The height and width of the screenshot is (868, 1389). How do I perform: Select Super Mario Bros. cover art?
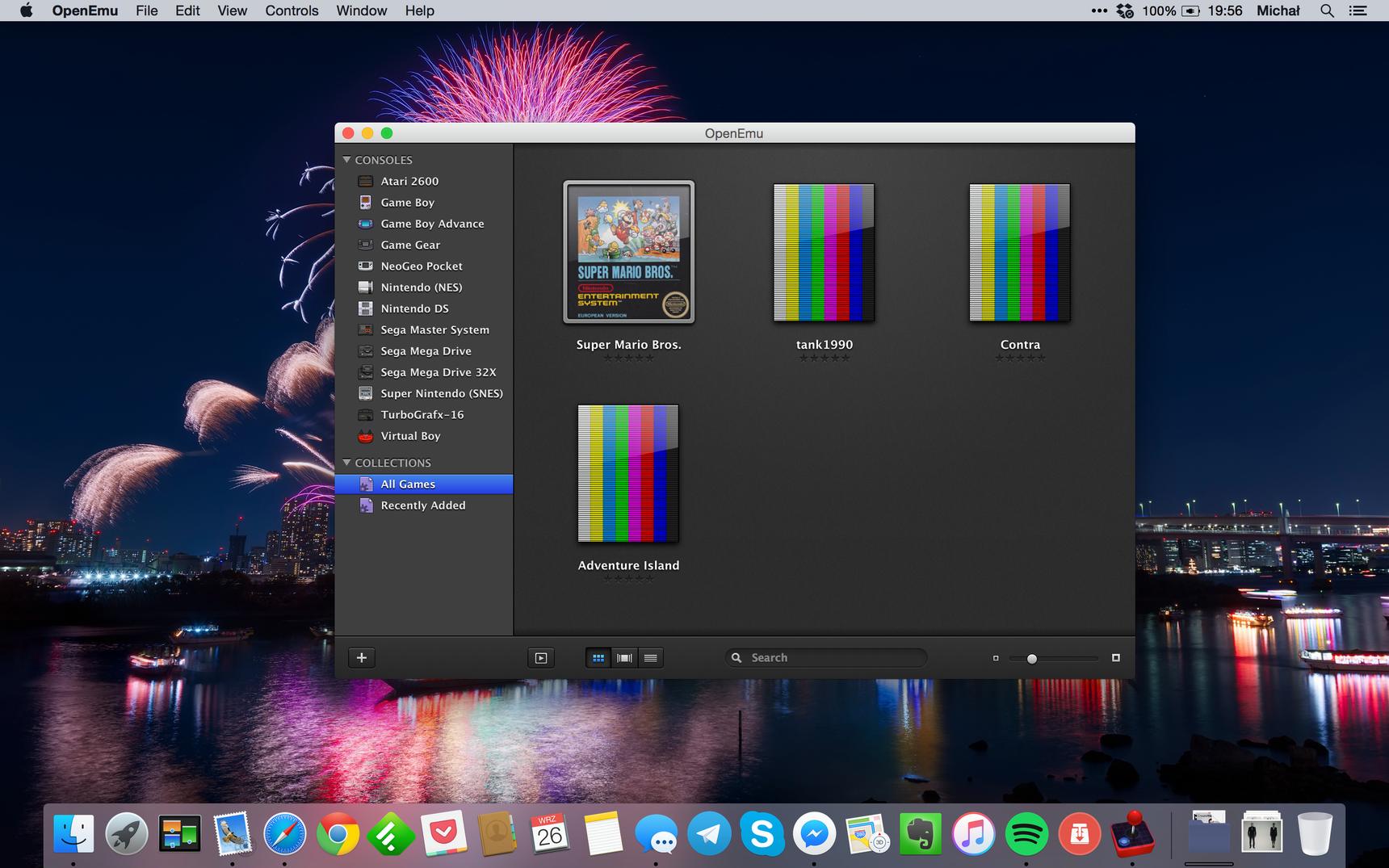[629, 252]
